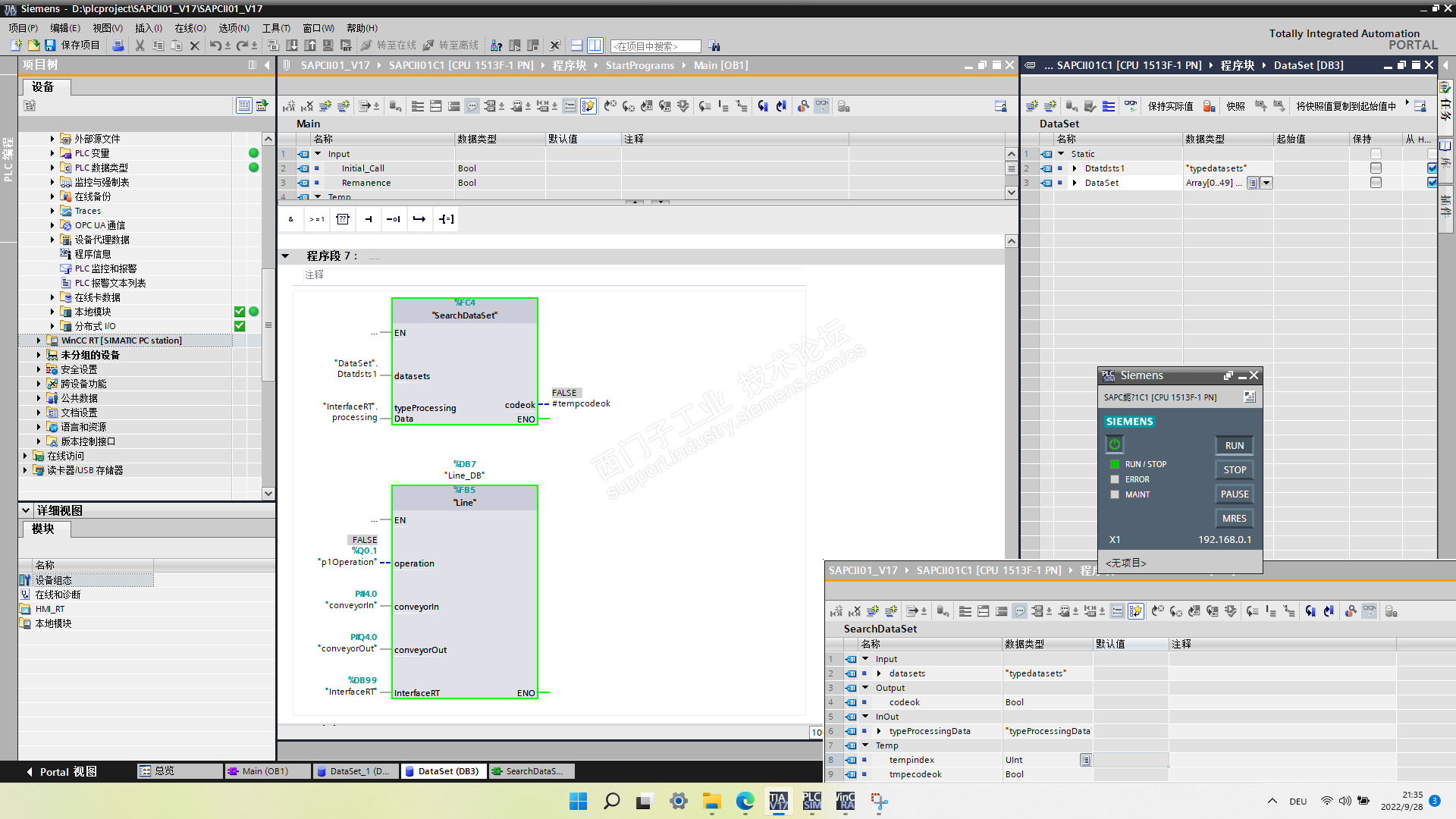Click the split editor vertically icon
The height and width of the screenshot is (819, 1456).
pyautogui.click(x=595, y=45)
